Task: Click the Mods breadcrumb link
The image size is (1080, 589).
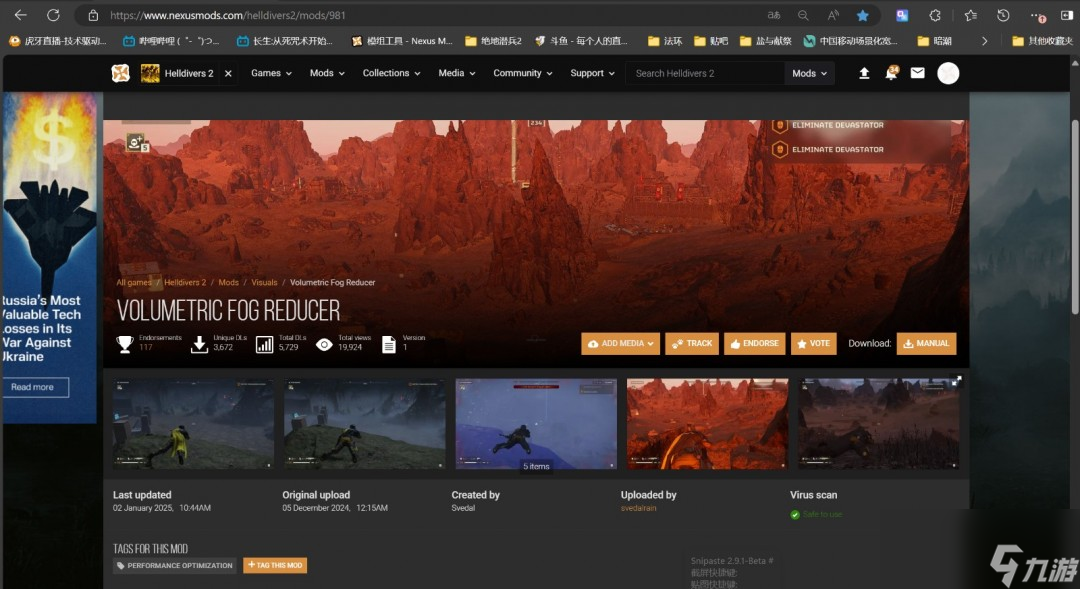Action: [x=229, y=282]
